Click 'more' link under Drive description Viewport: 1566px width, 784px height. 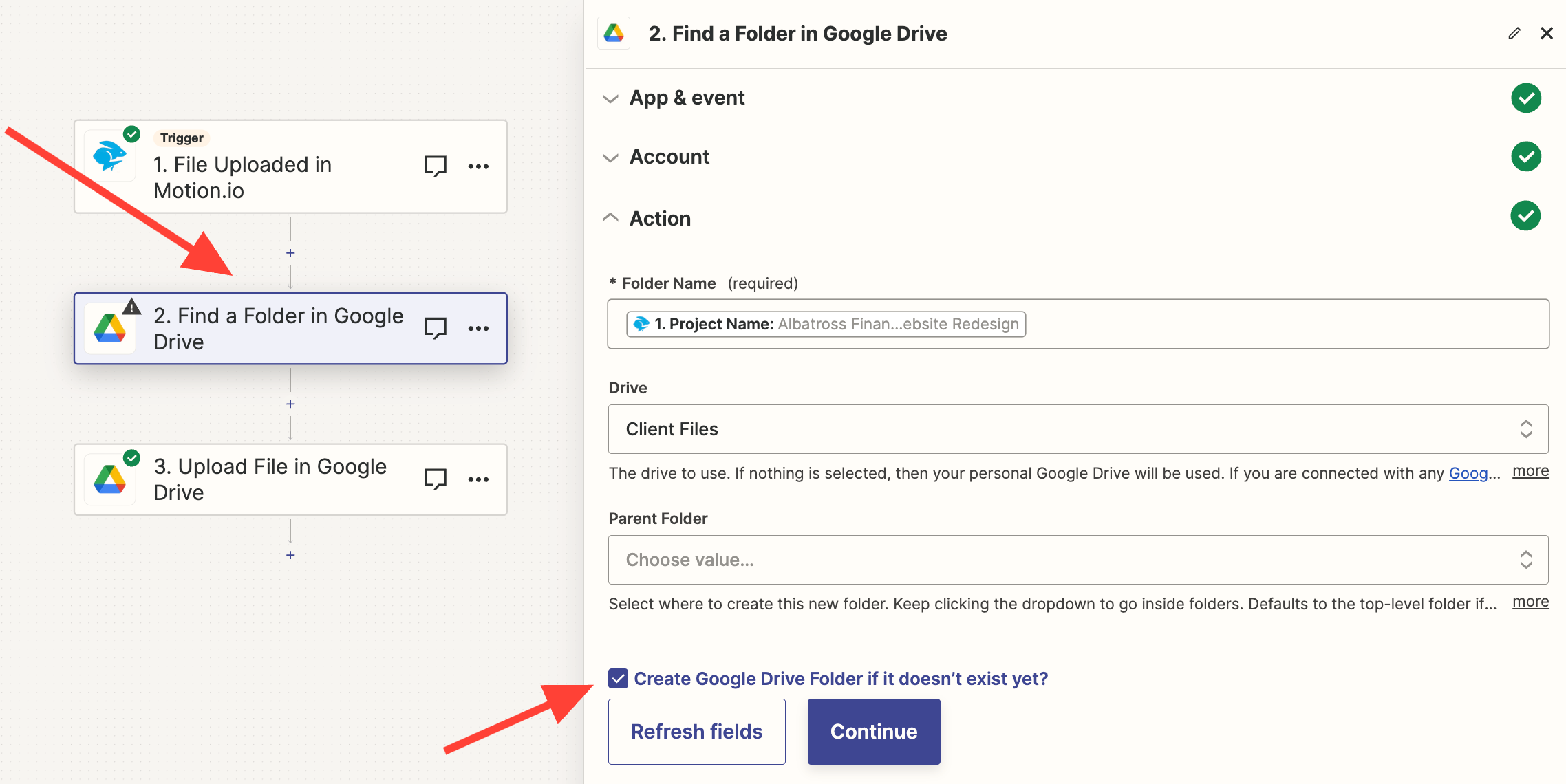[1530, 471]
